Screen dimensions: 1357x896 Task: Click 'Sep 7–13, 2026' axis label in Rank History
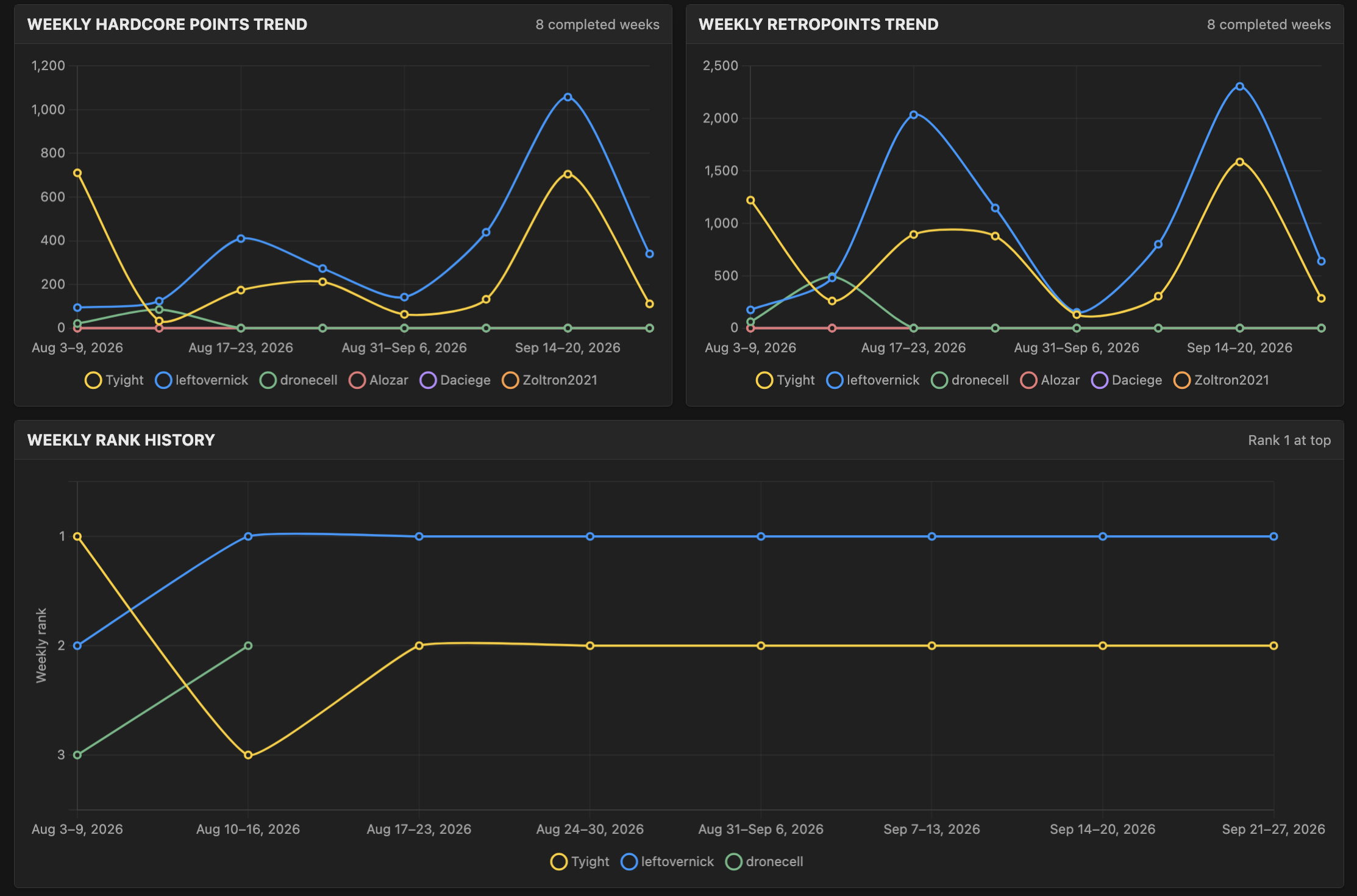931,829
